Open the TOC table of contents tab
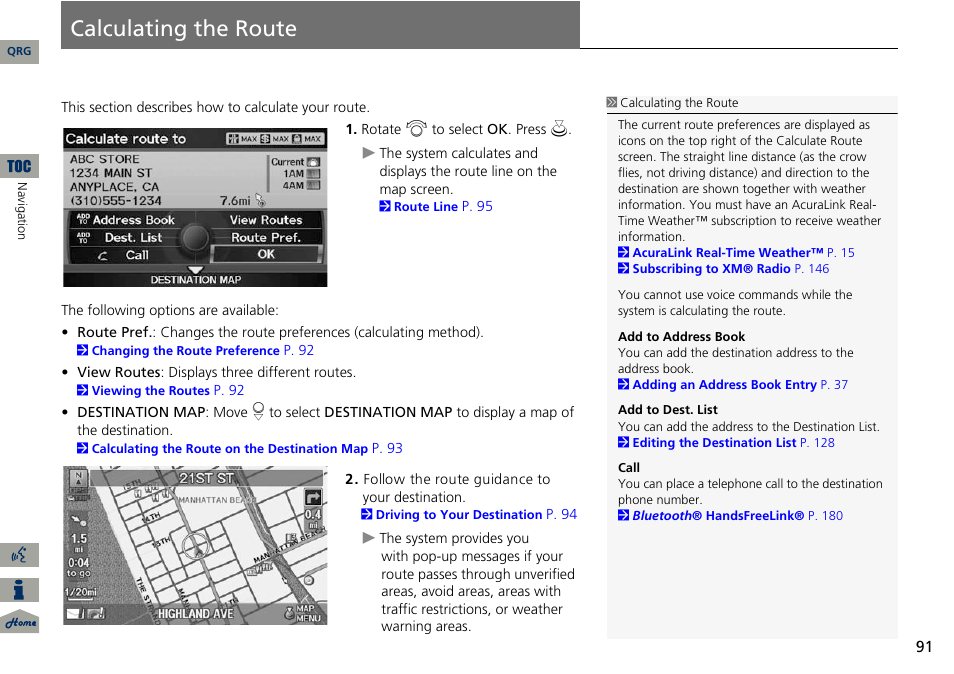This screenshot has height=674, width=954. pos(19,166)
